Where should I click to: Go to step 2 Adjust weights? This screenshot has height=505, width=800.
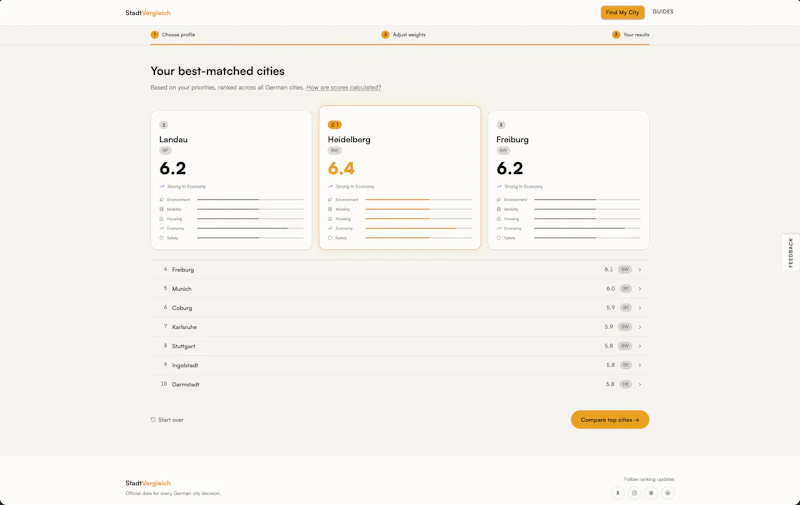click(404, 35)
